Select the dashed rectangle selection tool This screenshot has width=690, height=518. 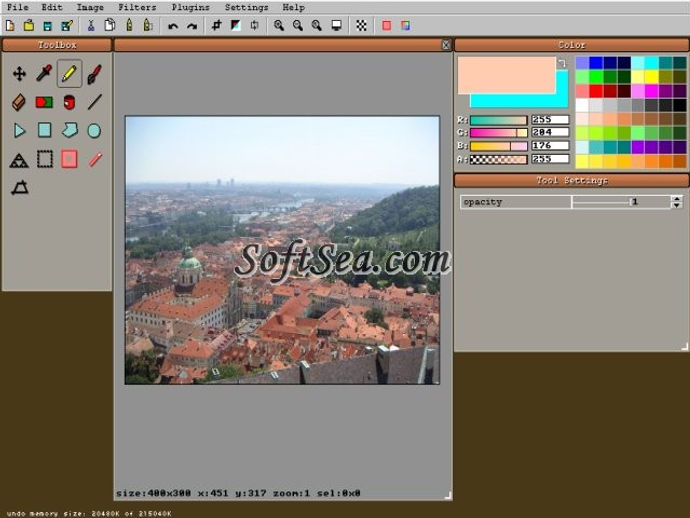tap(44, 159)
